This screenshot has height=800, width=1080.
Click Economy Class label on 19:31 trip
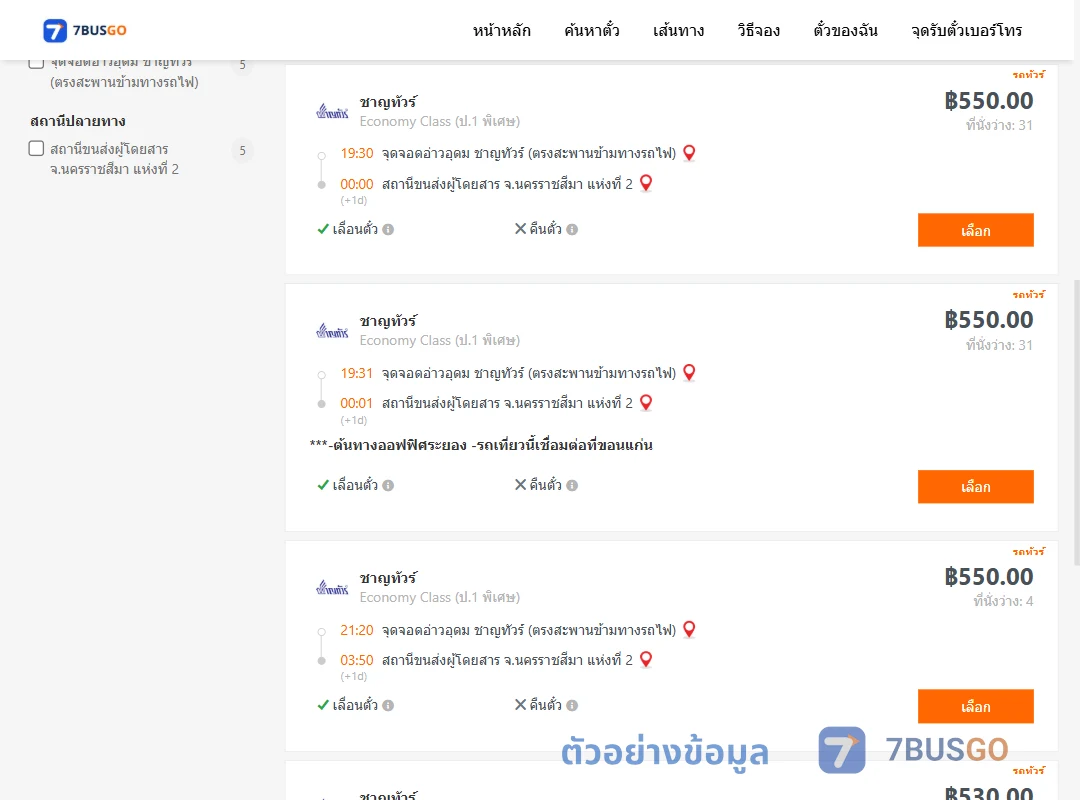[439, 340]
